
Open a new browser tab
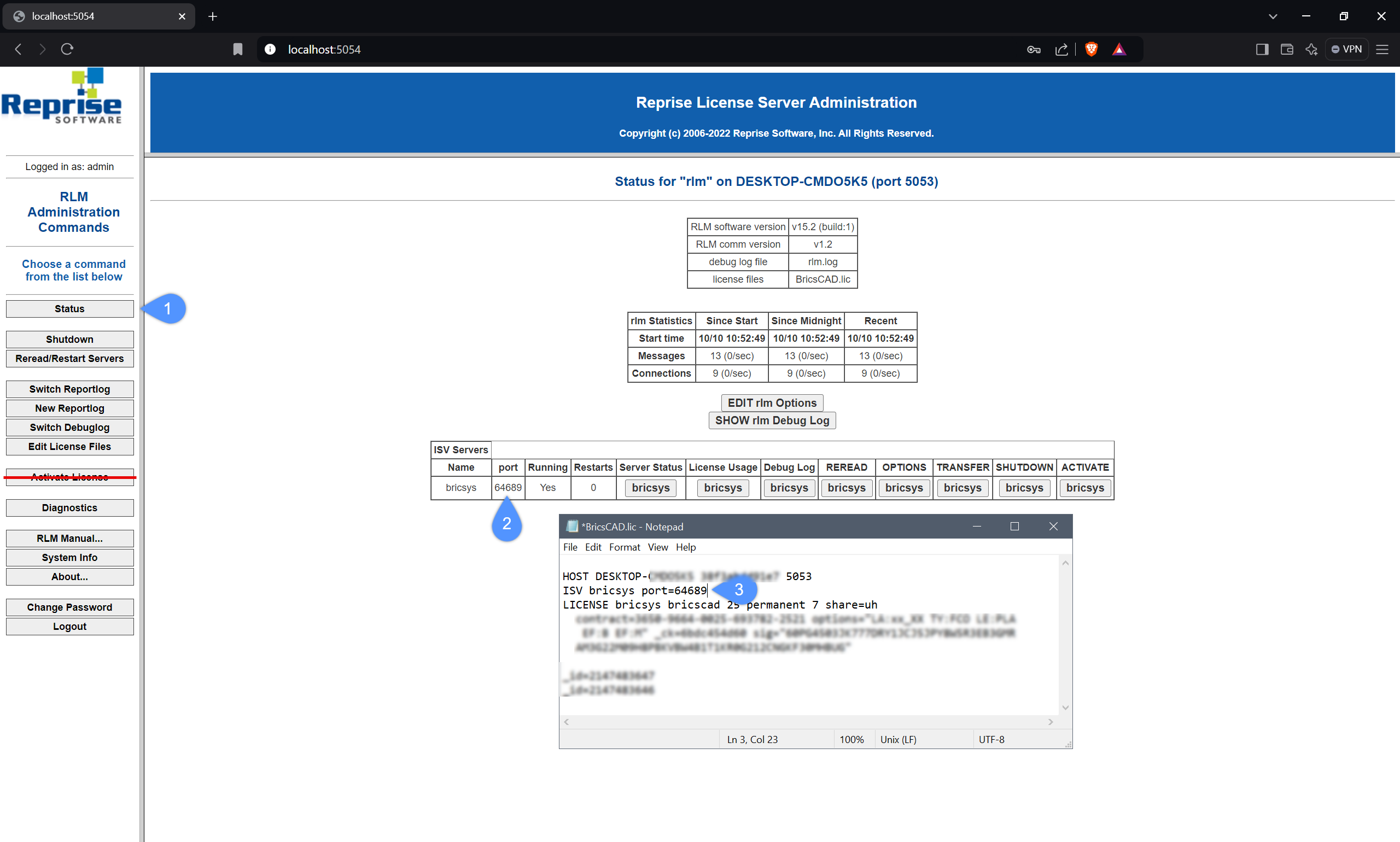coord(213,16)
